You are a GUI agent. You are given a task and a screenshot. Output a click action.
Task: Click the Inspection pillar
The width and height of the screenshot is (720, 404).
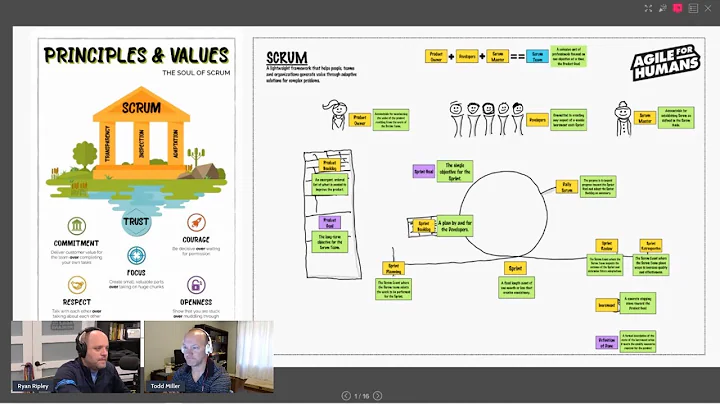(141, 143)
